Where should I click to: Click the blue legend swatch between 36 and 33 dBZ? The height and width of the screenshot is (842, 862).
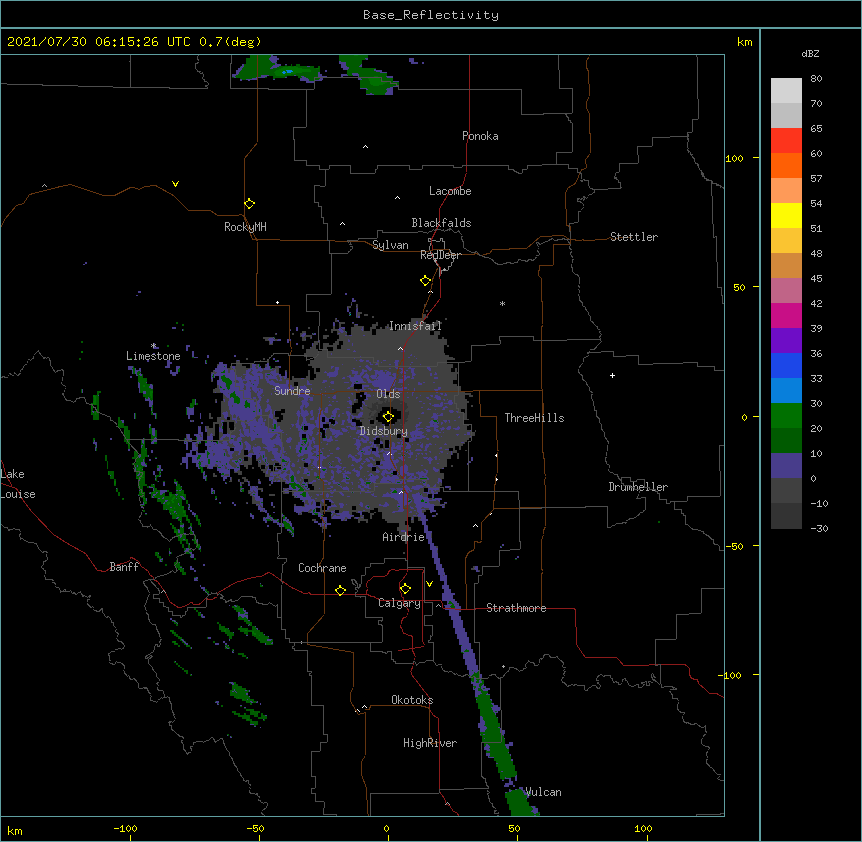786,365
